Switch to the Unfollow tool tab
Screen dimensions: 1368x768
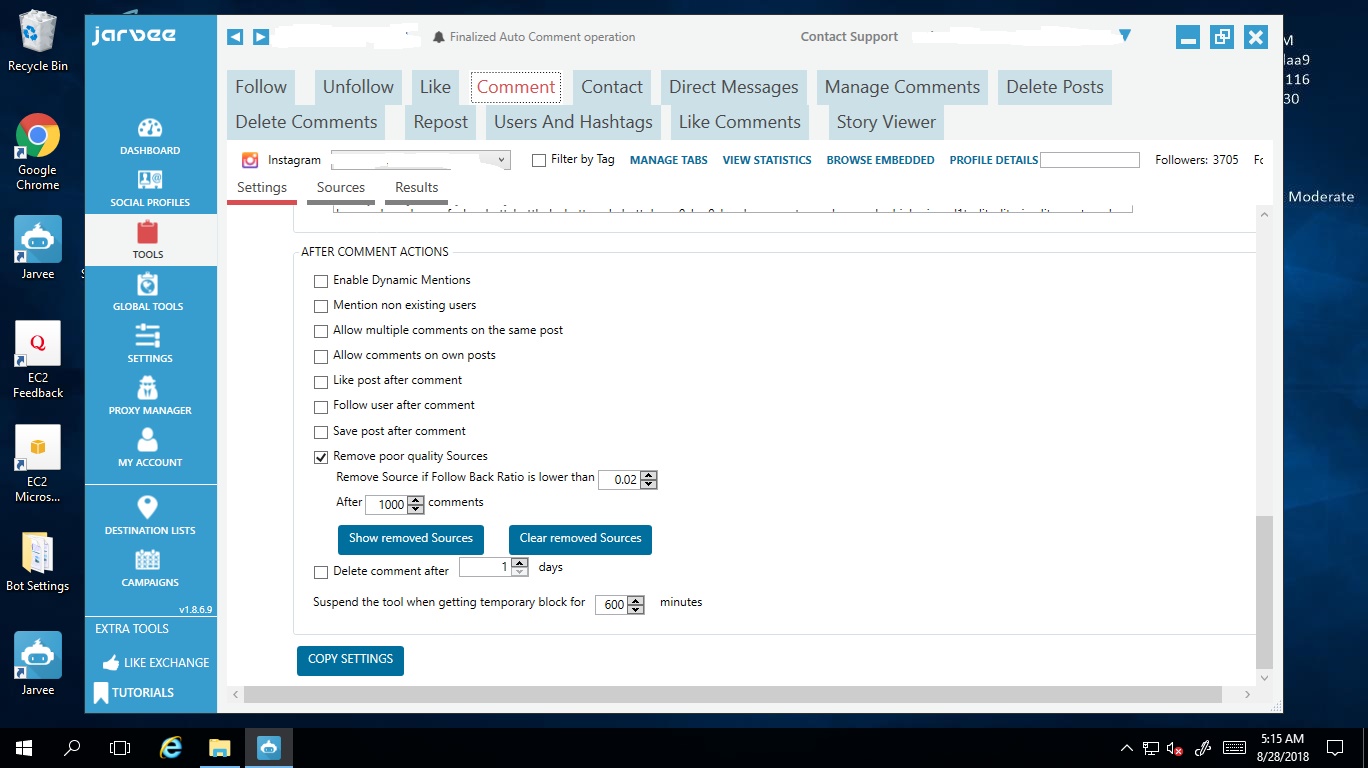pos(358,87)
